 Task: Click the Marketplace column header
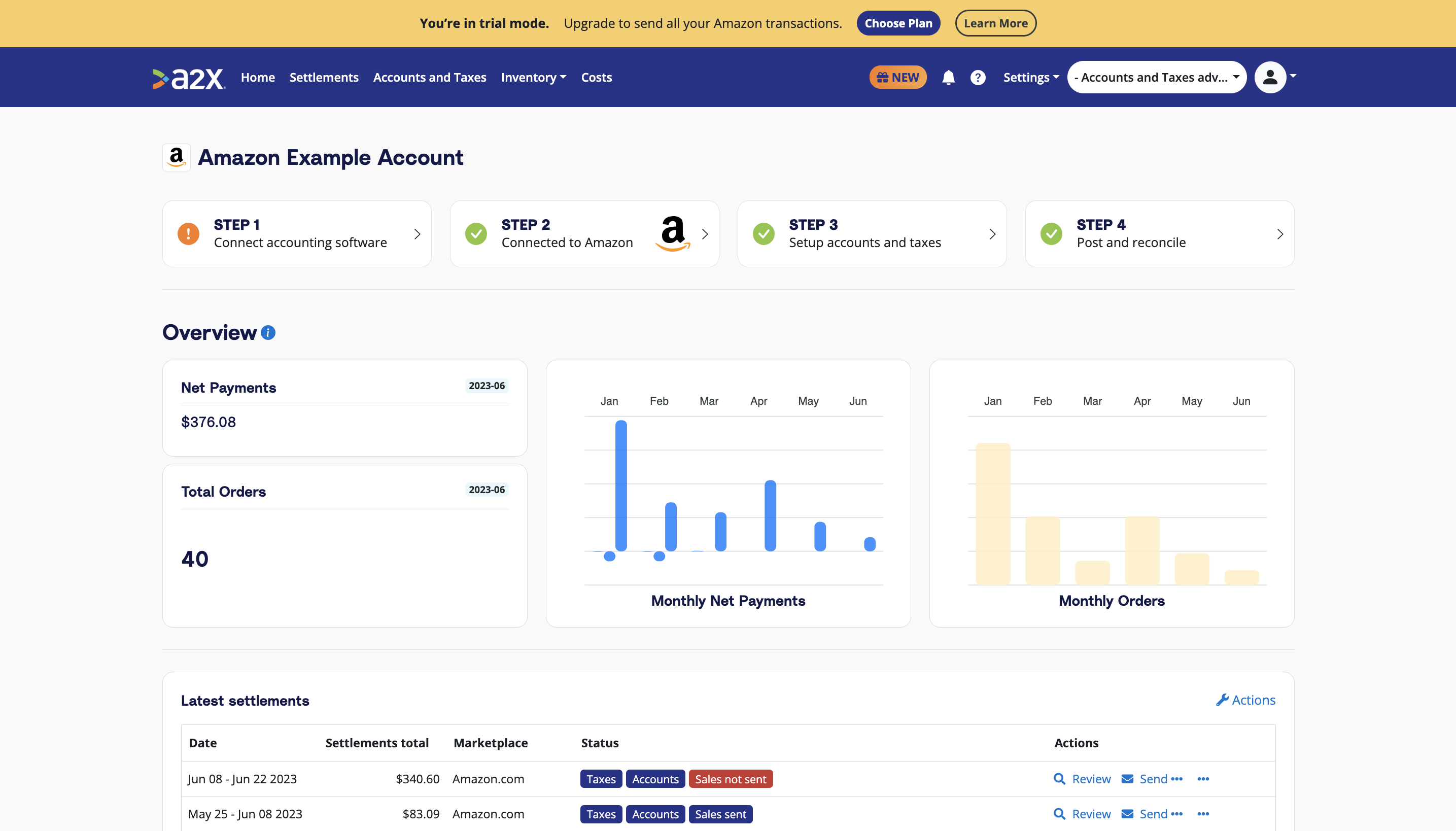coord(490,743)
